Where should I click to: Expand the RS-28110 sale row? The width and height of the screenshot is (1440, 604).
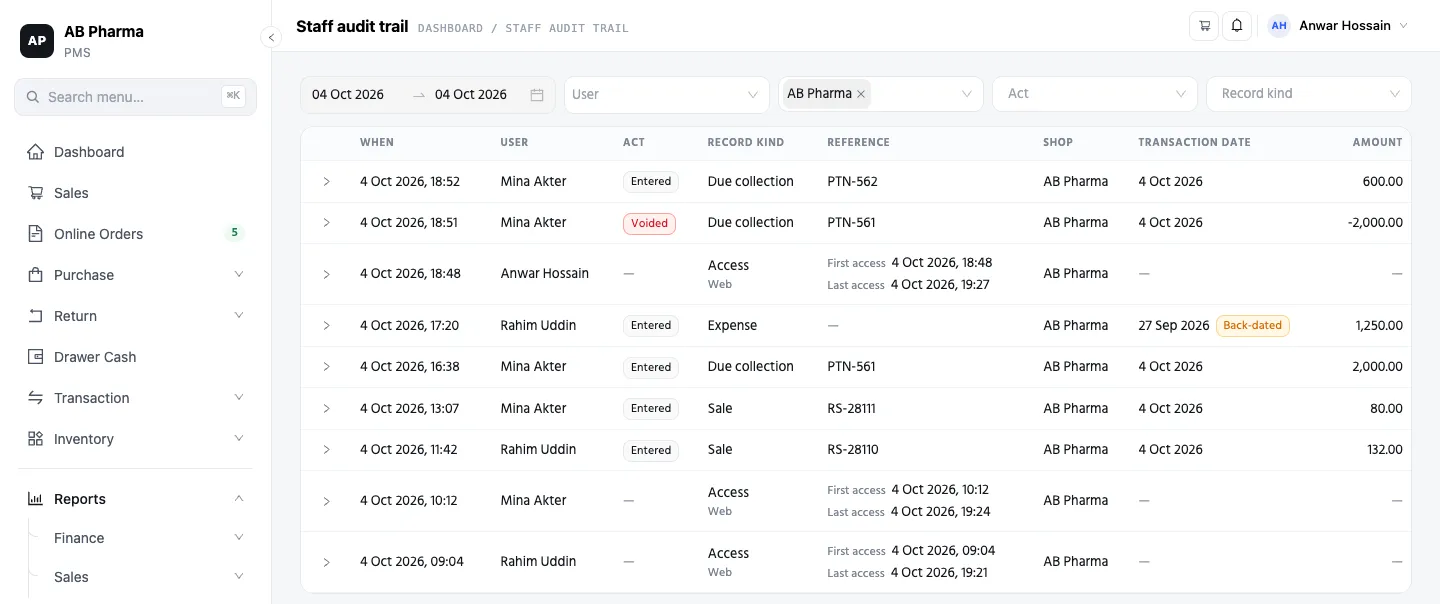click(x=326, y=450)
